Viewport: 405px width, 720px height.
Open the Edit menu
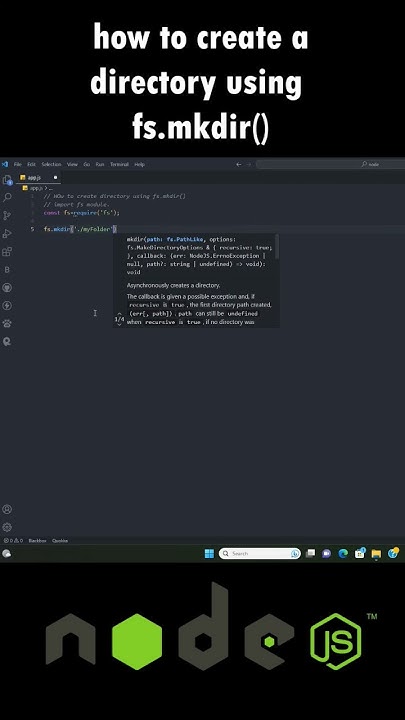tap(31, 164)
